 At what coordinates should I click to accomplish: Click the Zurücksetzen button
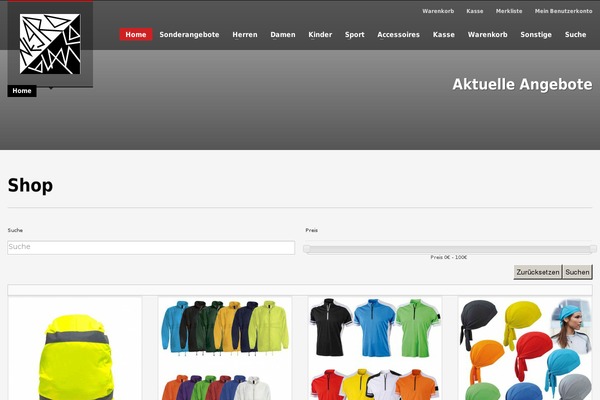(x=538, y=272)
